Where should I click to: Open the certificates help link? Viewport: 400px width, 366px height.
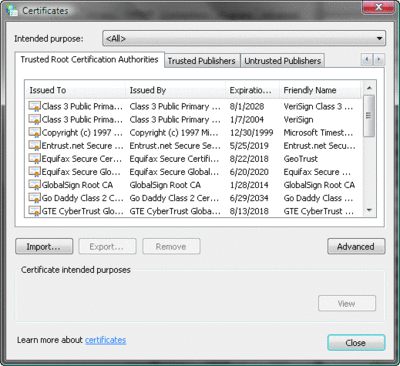105,340
